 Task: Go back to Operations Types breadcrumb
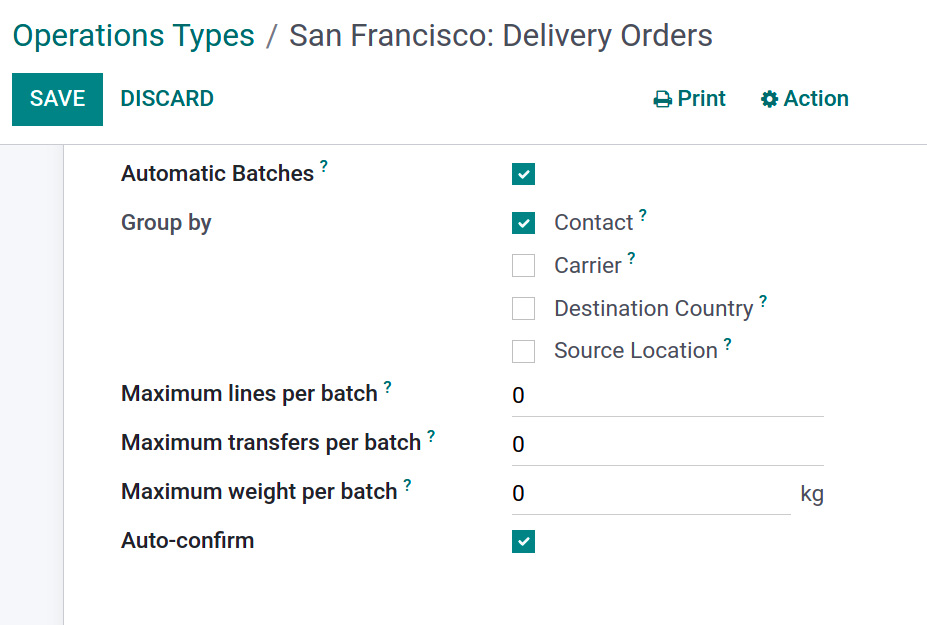tap(134, 35)
